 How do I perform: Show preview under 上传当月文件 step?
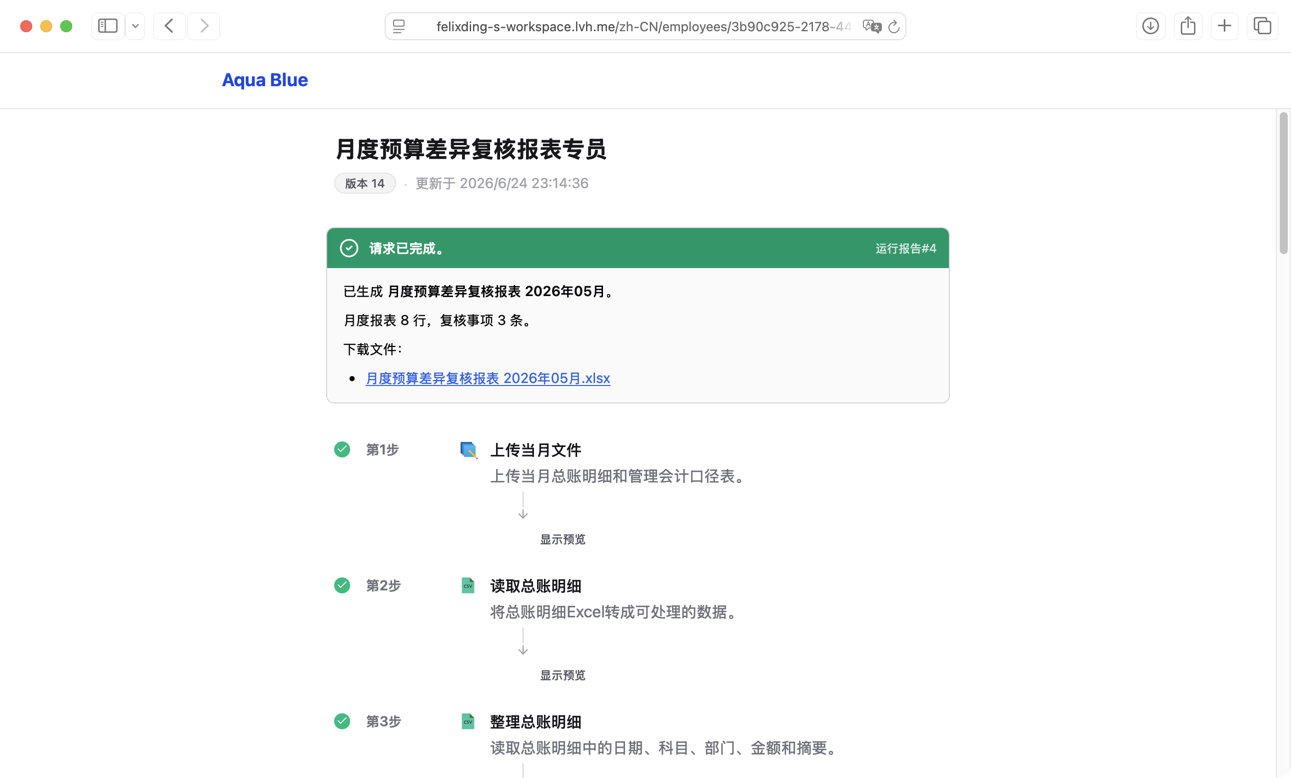(563, 539)
